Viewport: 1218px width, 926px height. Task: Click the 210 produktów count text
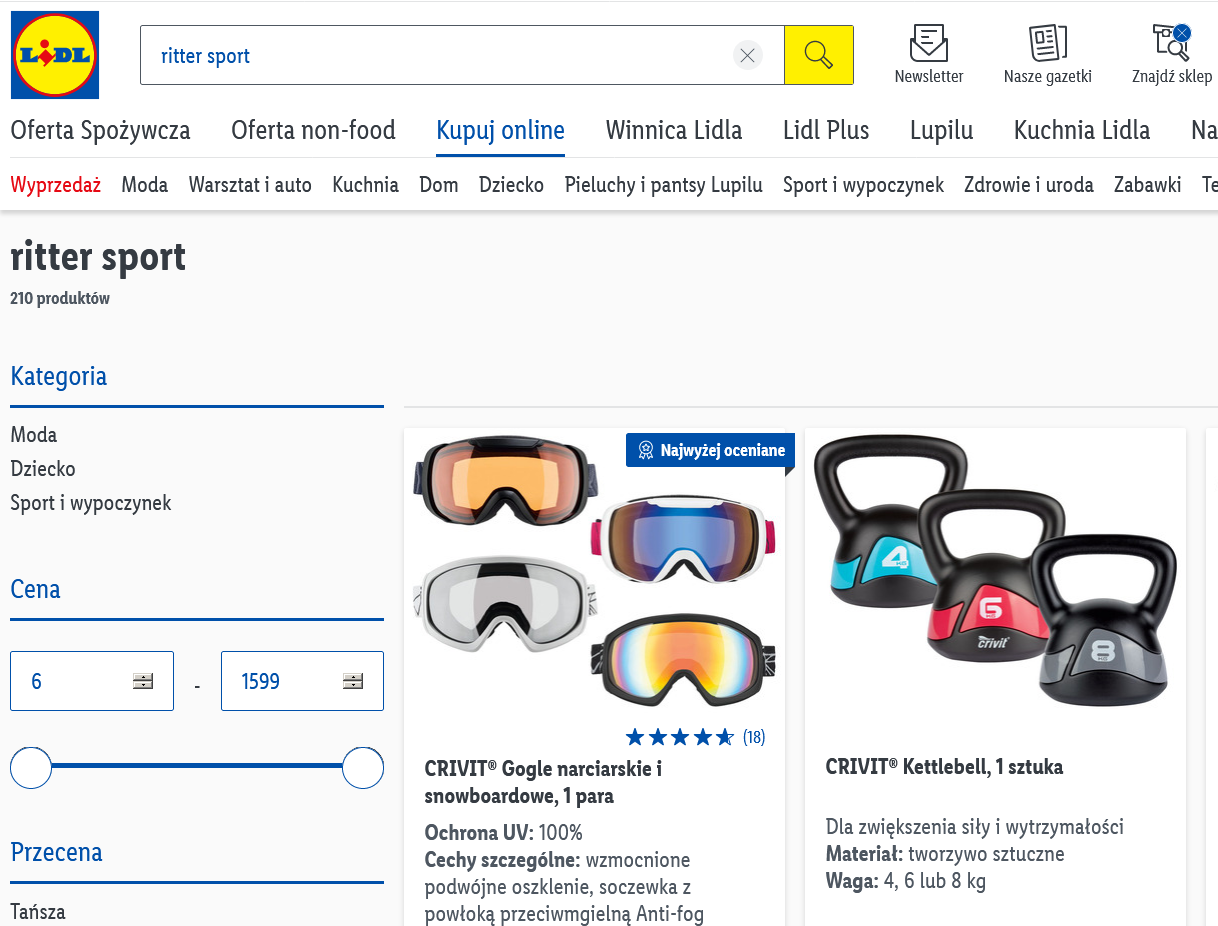coord(60,298)
